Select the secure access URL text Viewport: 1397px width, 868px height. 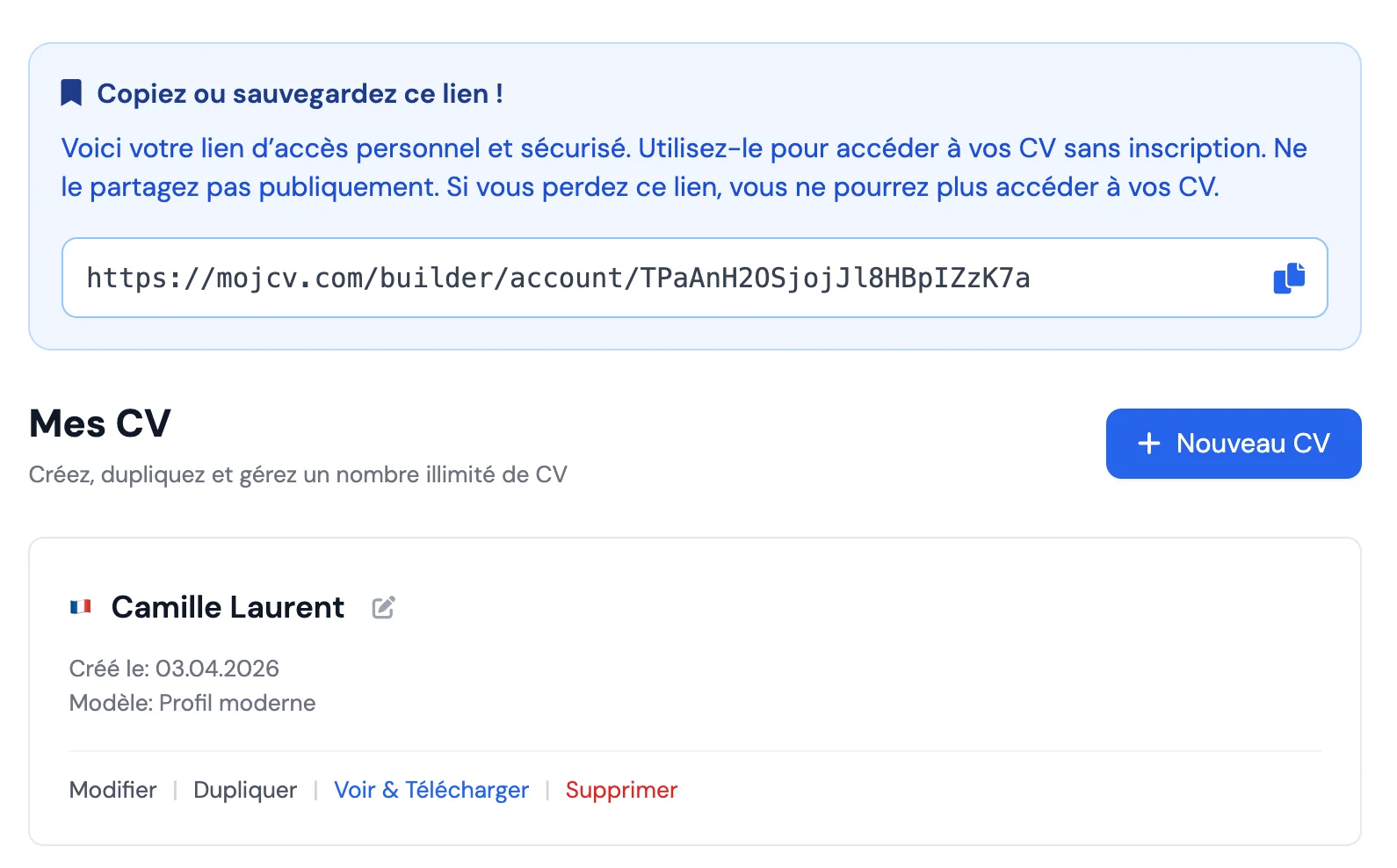pyautogui.click(x=559, y=278)
